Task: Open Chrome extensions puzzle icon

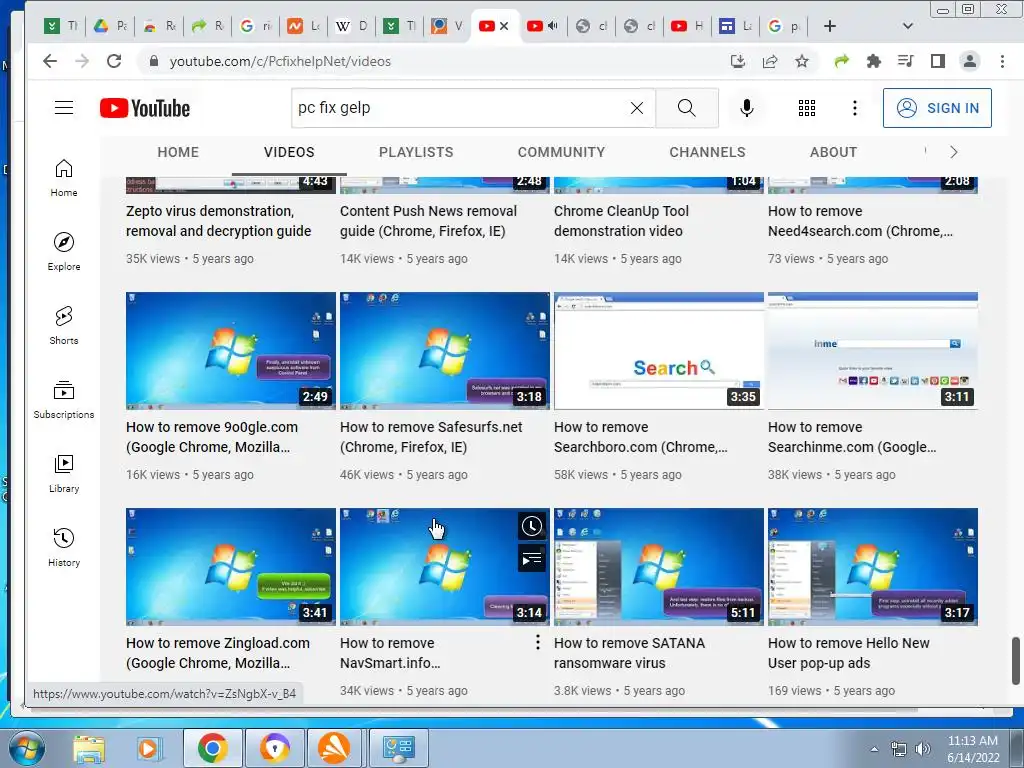Action: pos(873,61)
